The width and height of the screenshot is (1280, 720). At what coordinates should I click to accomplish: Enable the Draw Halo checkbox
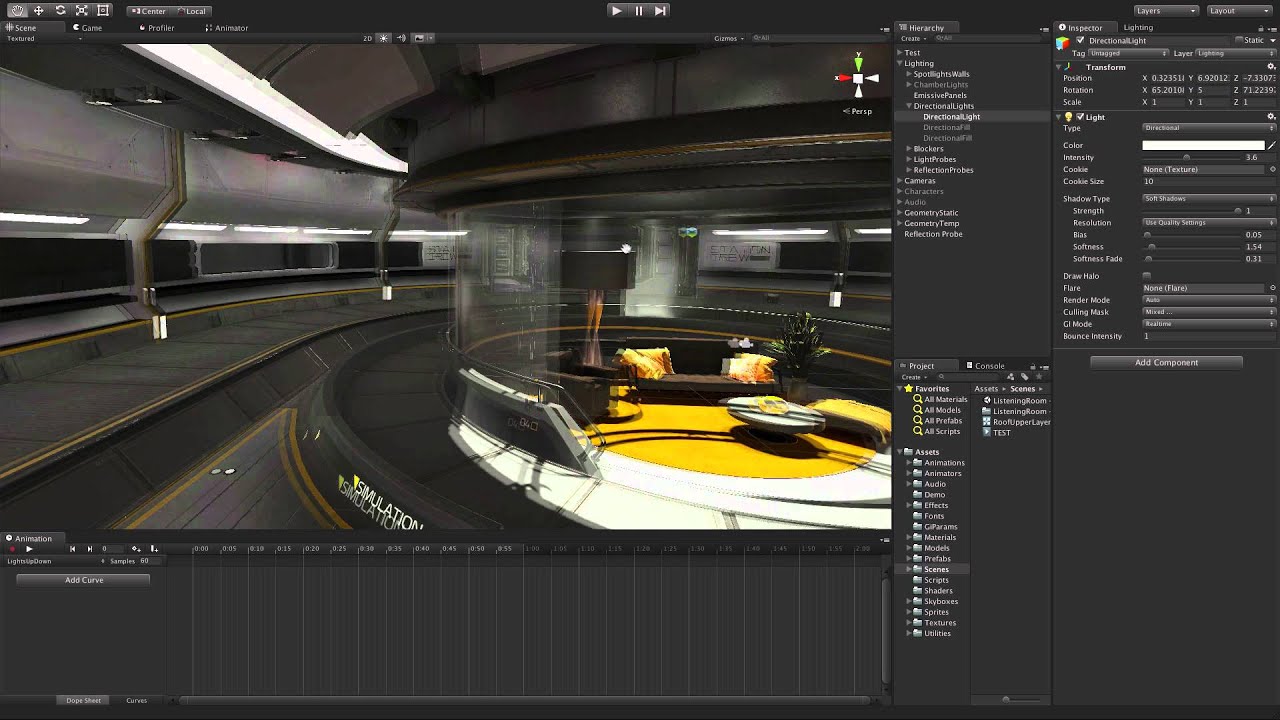pyautogui.click(x=1146, y=276)
